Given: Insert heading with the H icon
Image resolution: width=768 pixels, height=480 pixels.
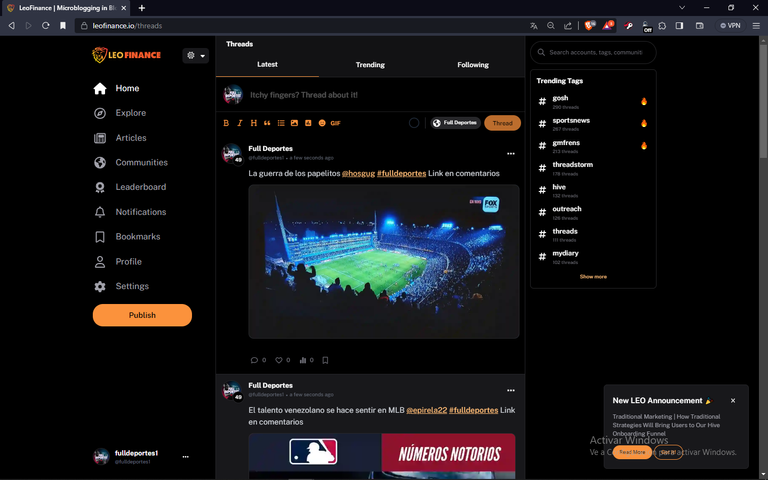Looking at the screenshot, I should tap(253, 123).
